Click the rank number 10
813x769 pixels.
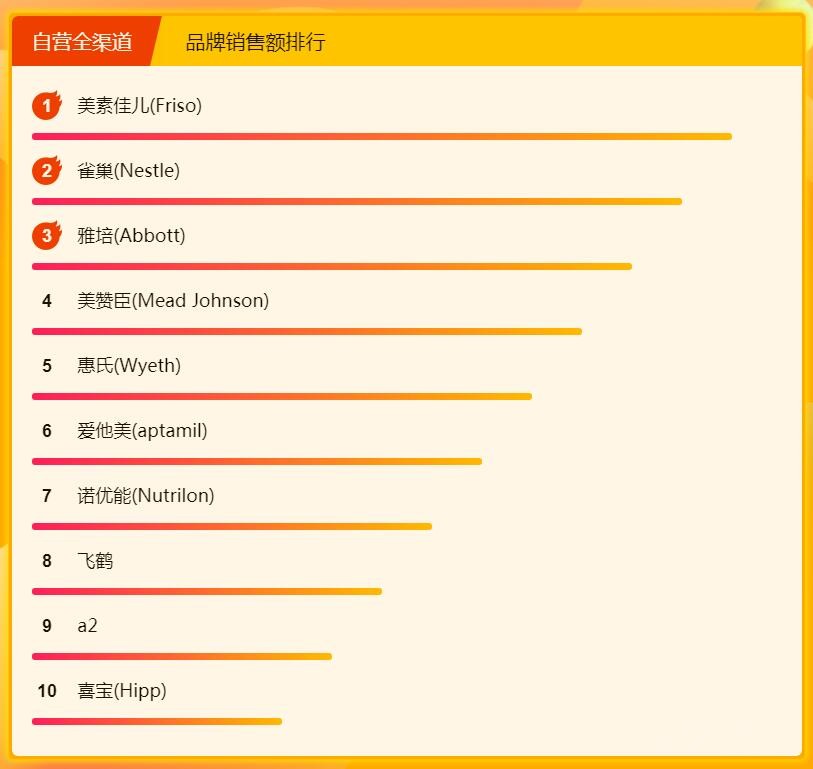(x=47, y=691)
